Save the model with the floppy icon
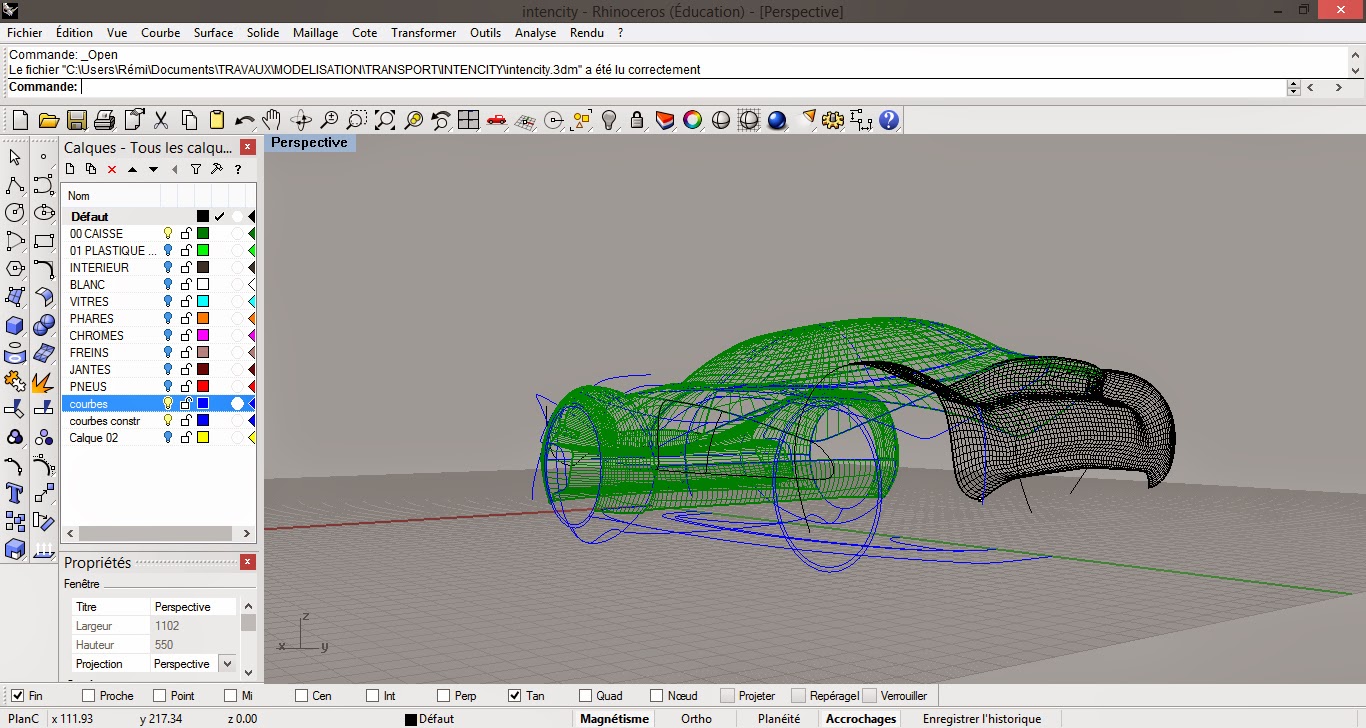 pos(77,121)
